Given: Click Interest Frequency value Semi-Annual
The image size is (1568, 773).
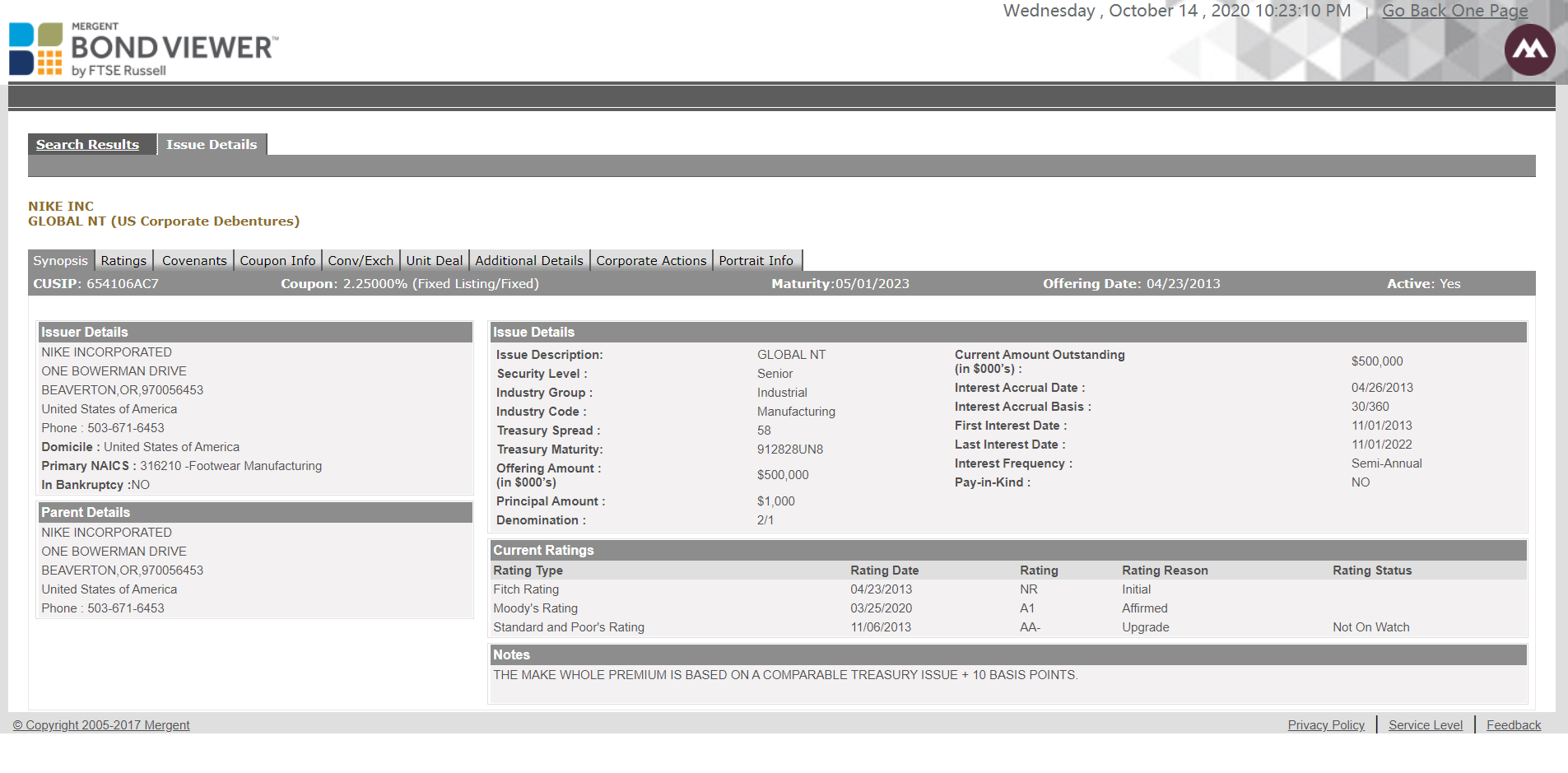Looking at the screenshot, I should [1386, 463].
